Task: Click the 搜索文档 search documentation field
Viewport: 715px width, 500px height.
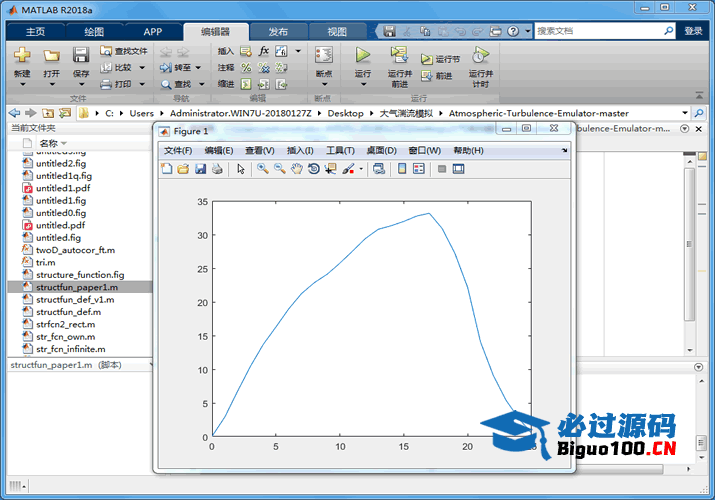Action: (x=598, y=31)
